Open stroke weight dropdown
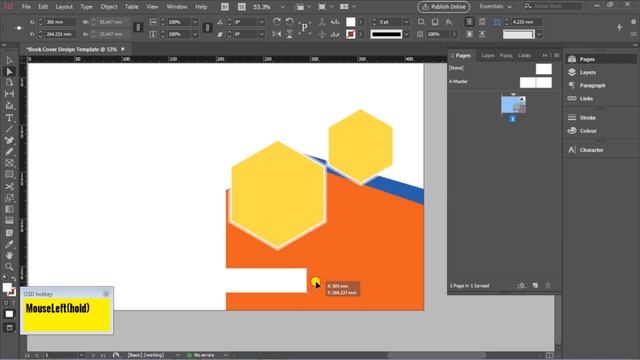This screenshot has width=640, height=360. point(407,22)
